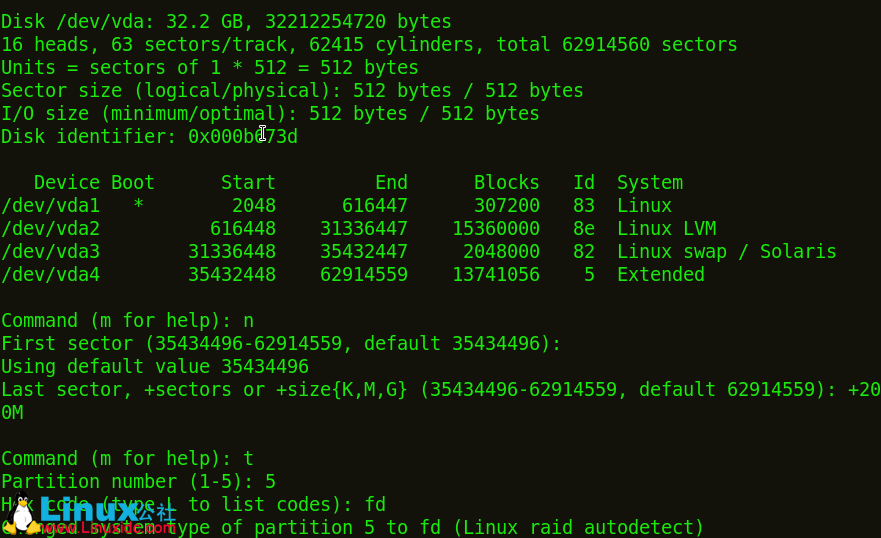
Task: Click start sector 31336448 of vda3
Action: (232, 252)
